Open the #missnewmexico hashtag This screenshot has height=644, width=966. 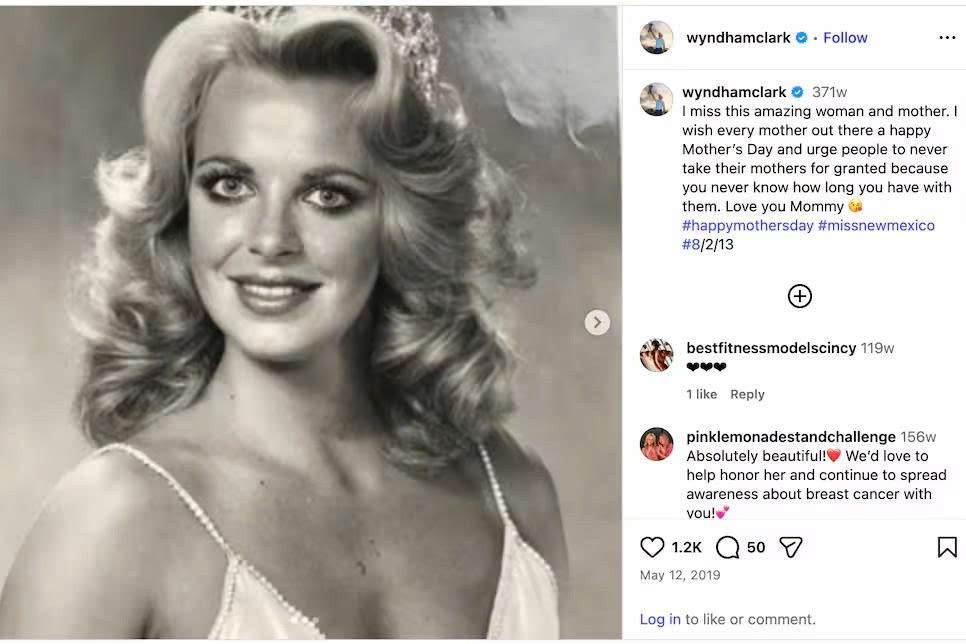pos(876,226)
